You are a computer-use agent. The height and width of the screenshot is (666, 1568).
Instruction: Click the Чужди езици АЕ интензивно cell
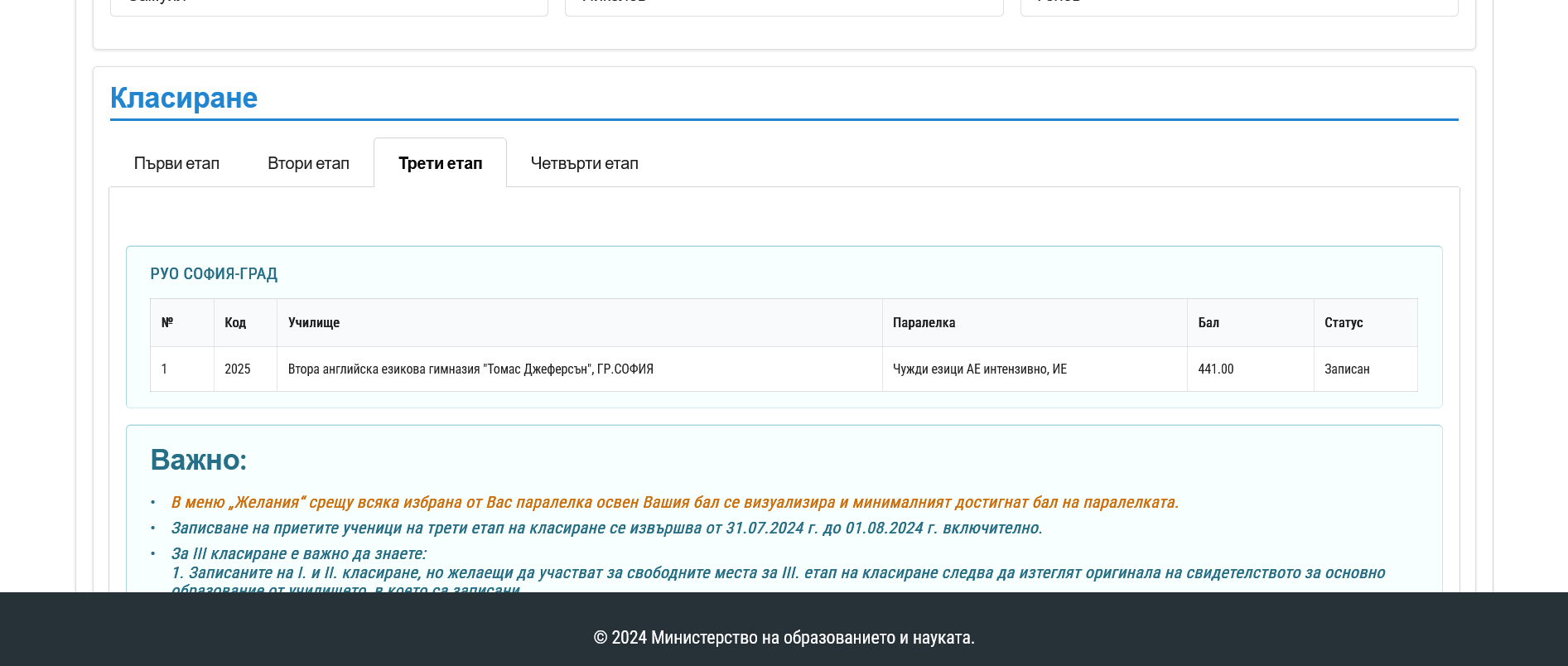980,369
